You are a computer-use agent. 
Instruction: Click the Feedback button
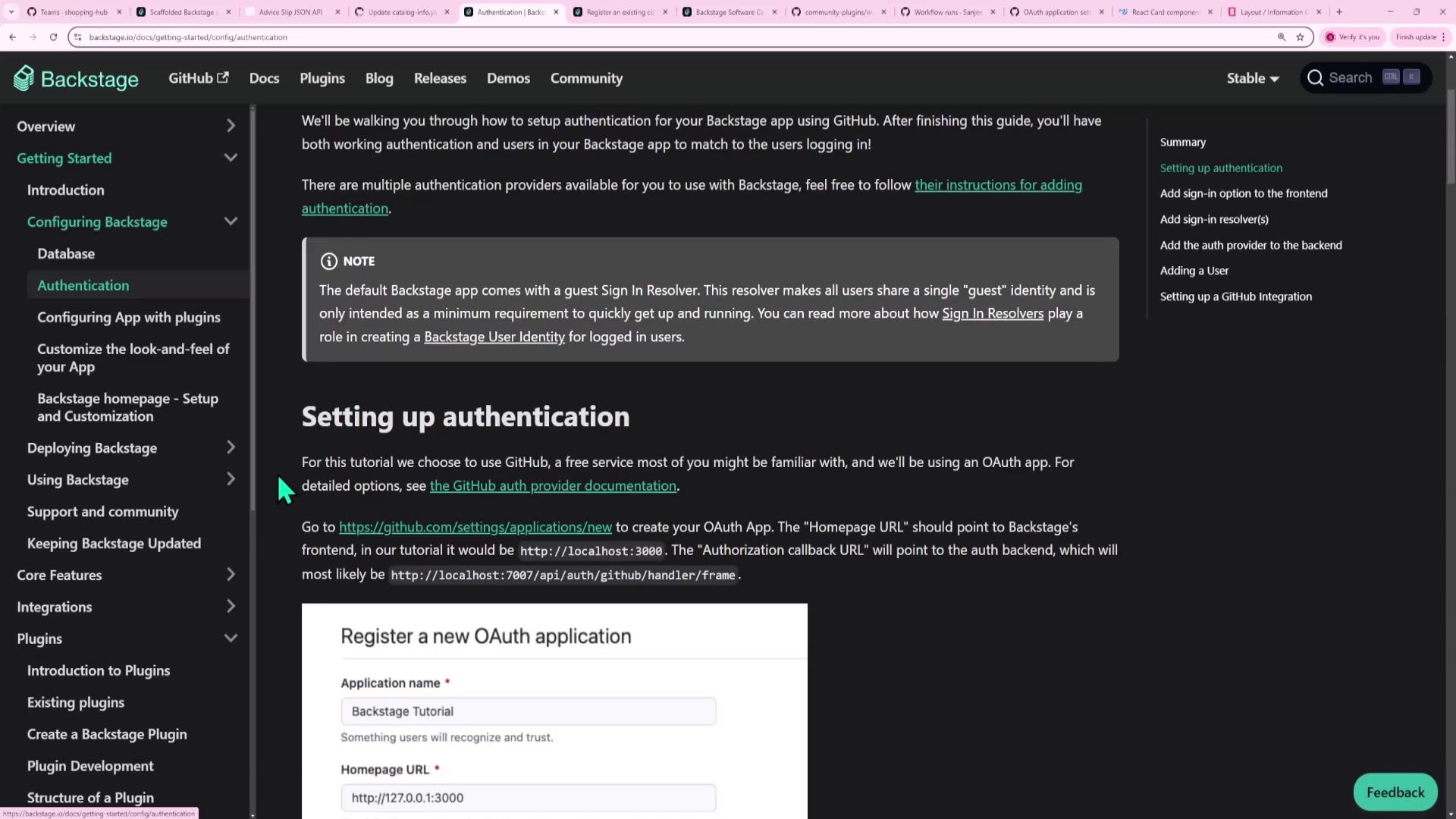pyautogui.click(x=1395, y=792)
